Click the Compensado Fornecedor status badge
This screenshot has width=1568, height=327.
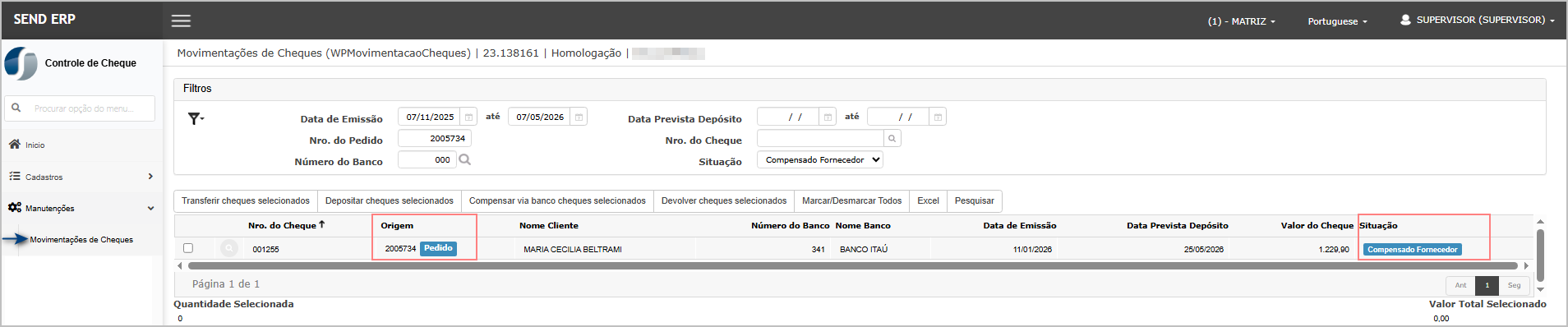[x=1412, y=249]
